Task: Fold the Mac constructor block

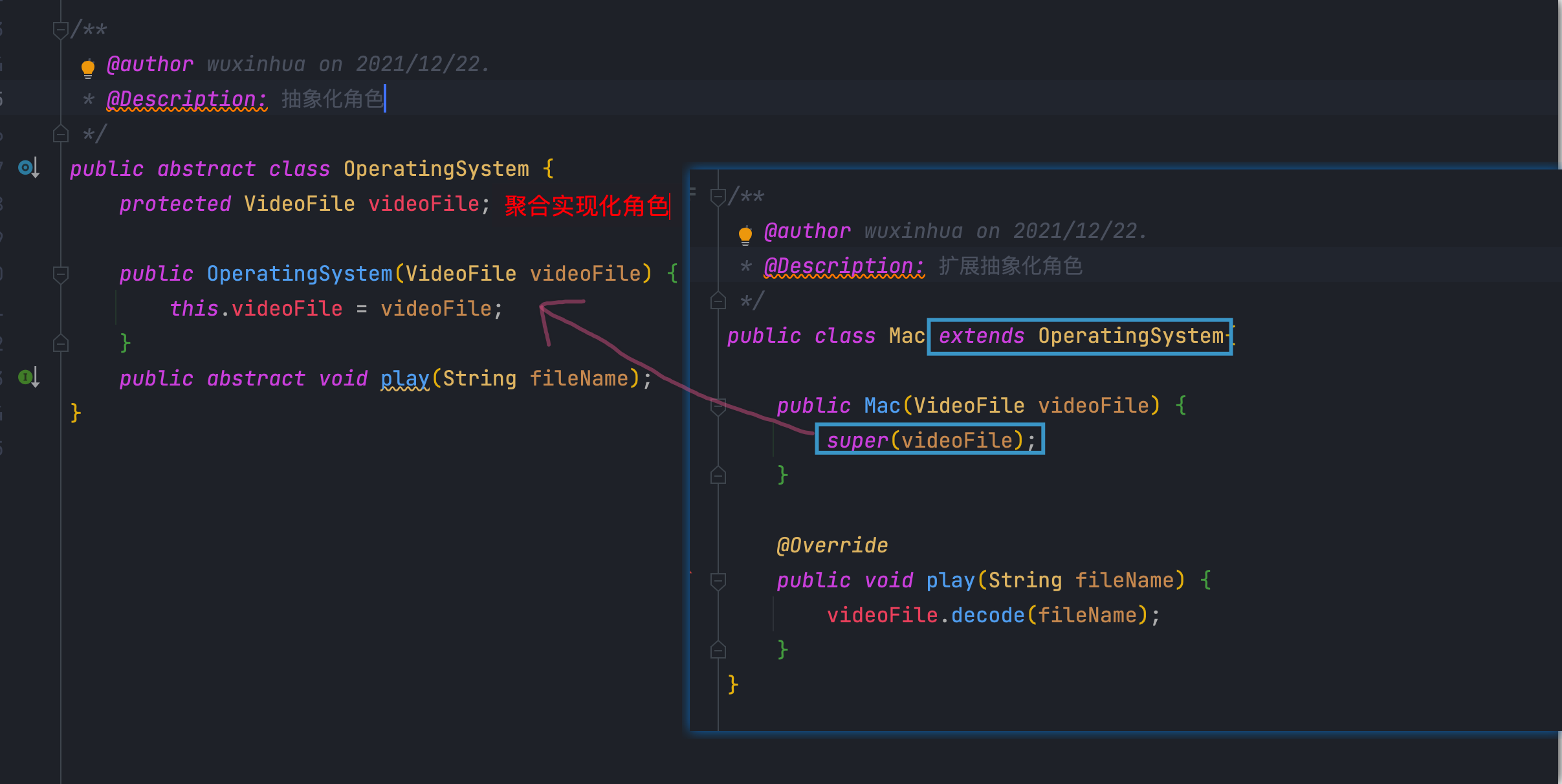Action: point(718,407)
